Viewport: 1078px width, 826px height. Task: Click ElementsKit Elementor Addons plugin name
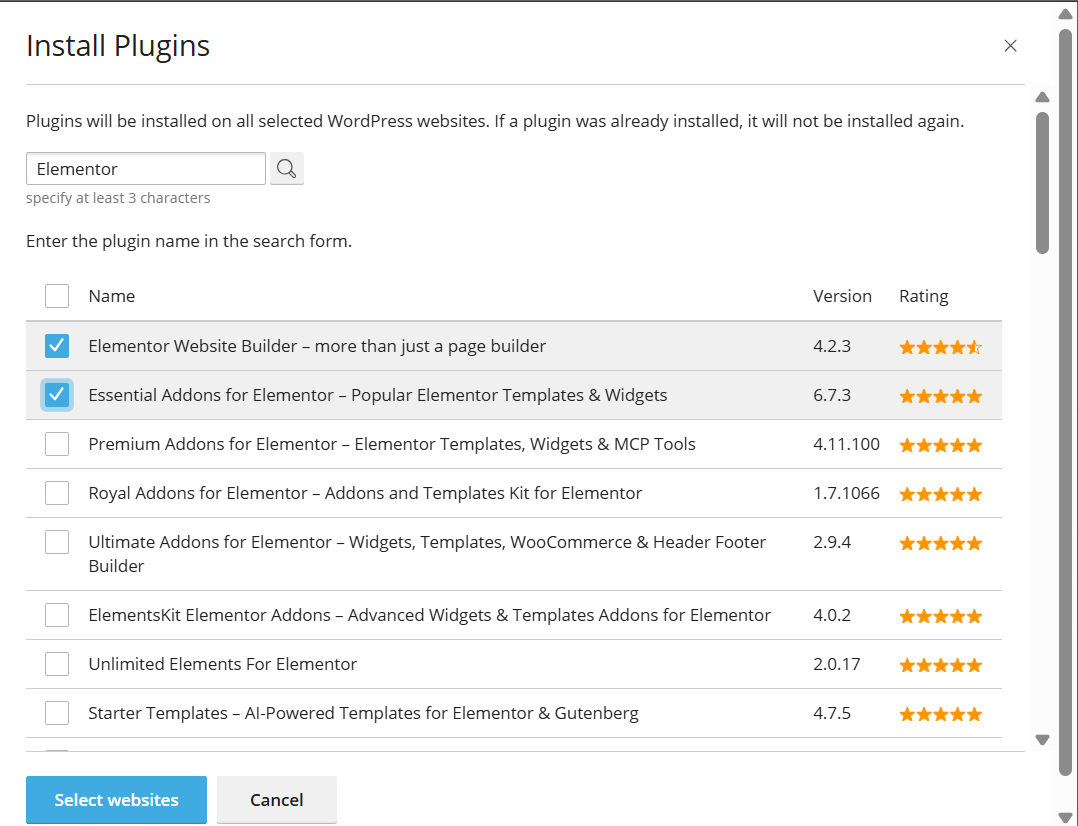point(430,615)
